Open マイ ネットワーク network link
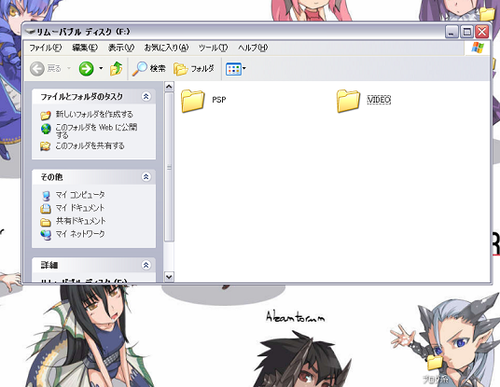 80,234
